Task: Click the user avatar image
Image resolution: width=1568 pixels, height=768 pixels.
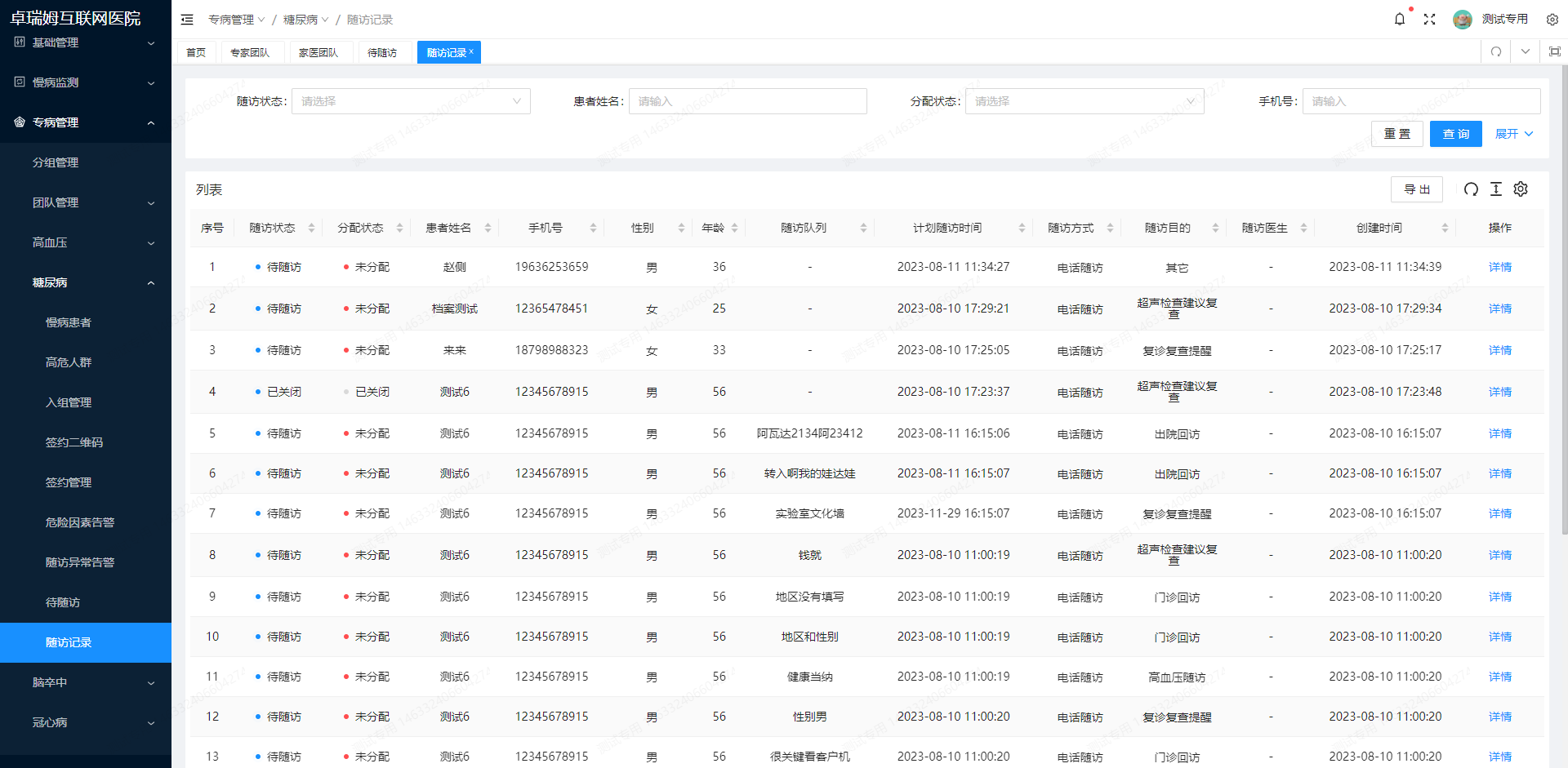Action: point(1463,20)
